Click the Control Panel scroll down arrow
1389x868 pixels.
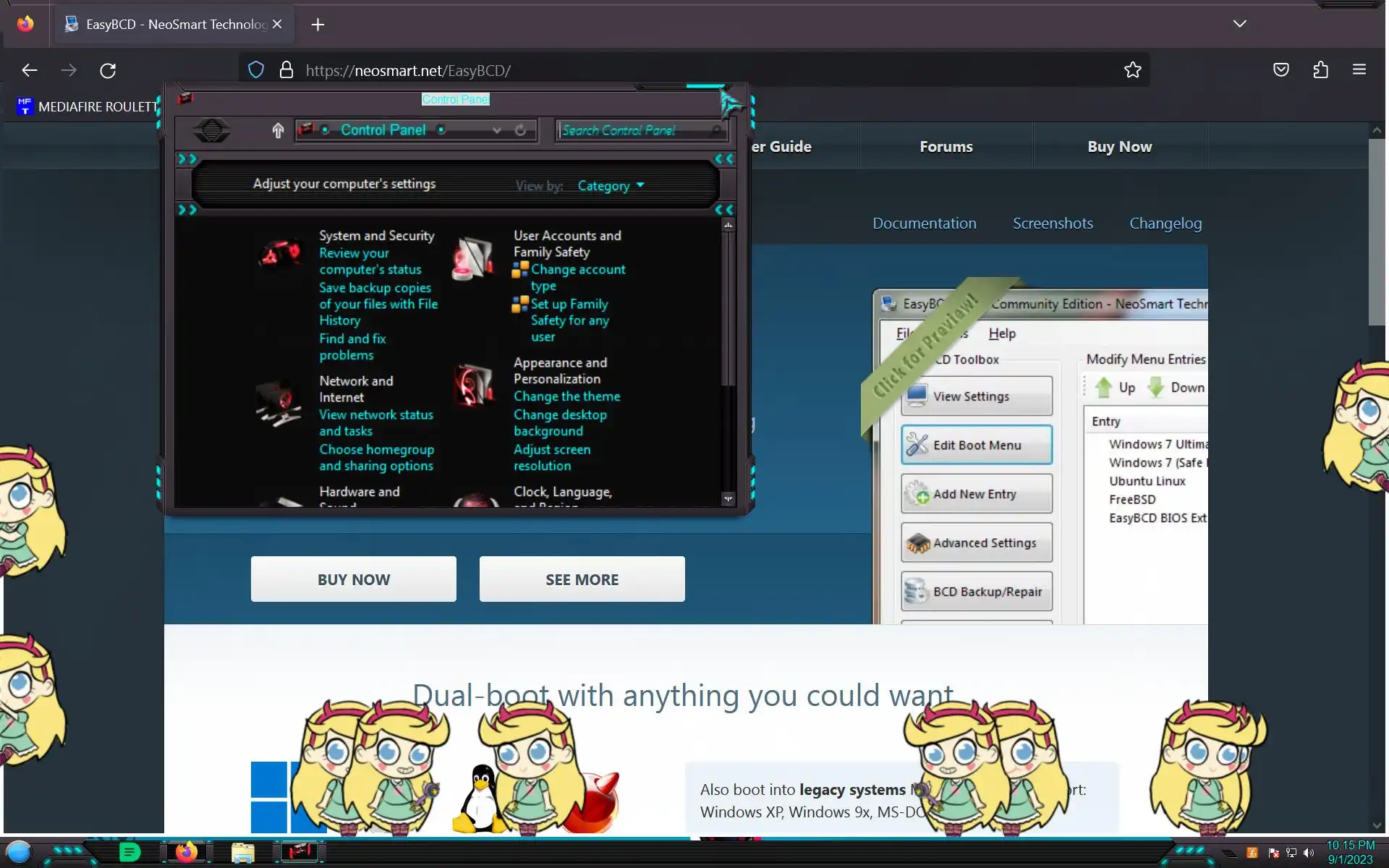728,498
